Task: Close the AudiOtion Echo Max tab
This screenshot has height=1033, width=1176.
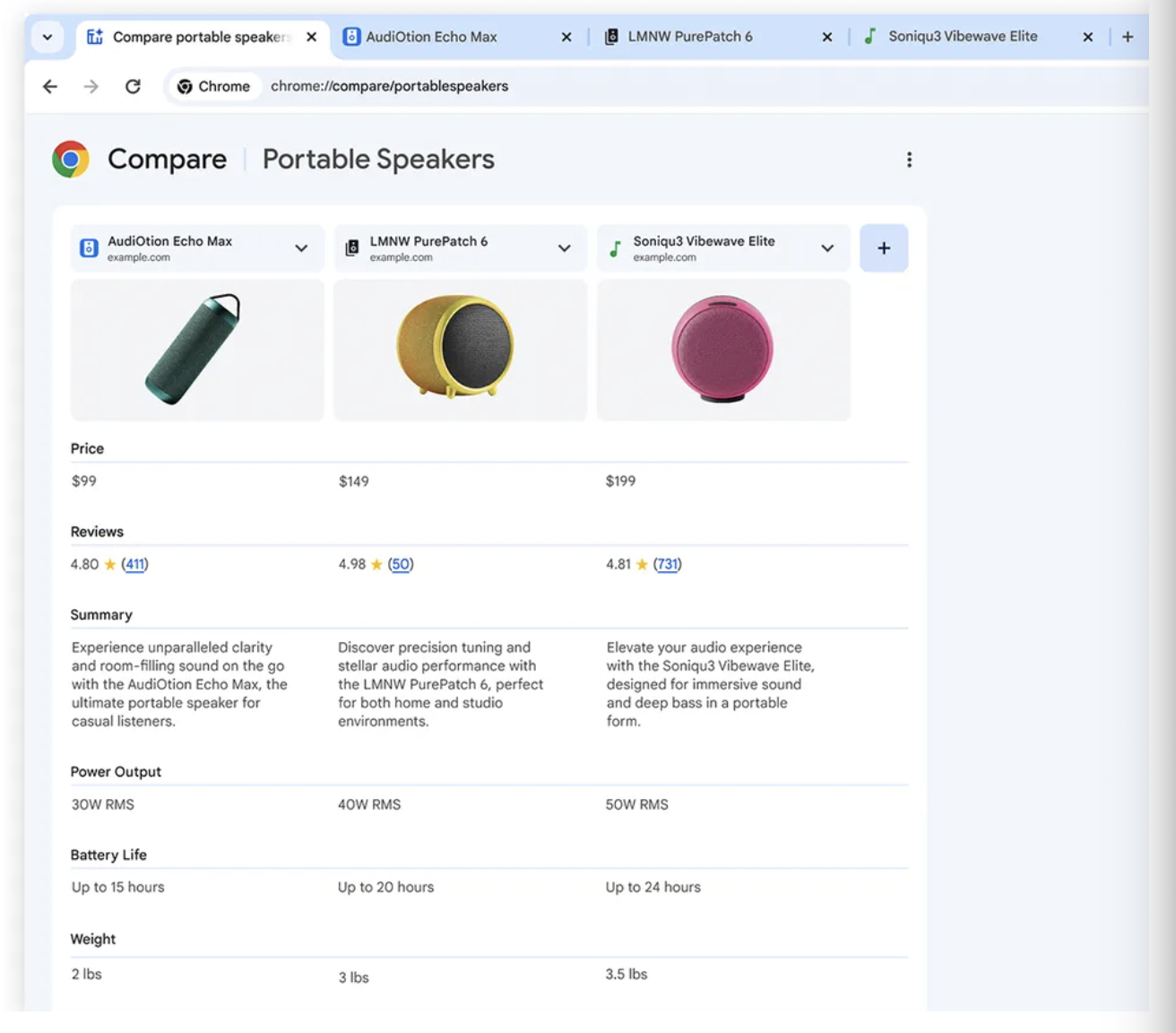Action: (566, 37)
